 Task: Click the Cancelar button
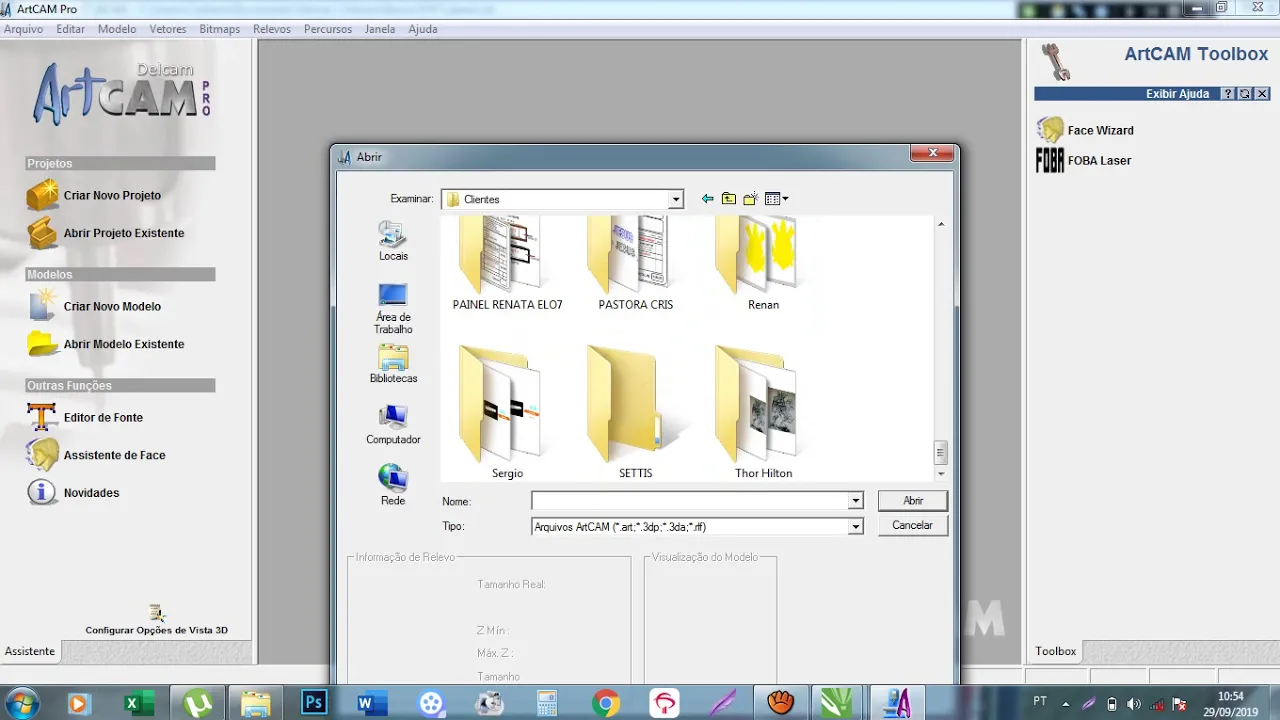[913, 525]
